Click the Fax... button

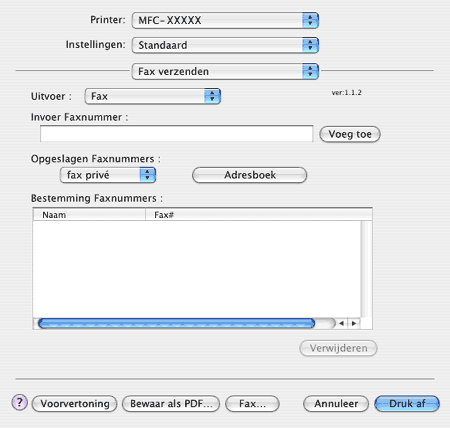(252, 404)
